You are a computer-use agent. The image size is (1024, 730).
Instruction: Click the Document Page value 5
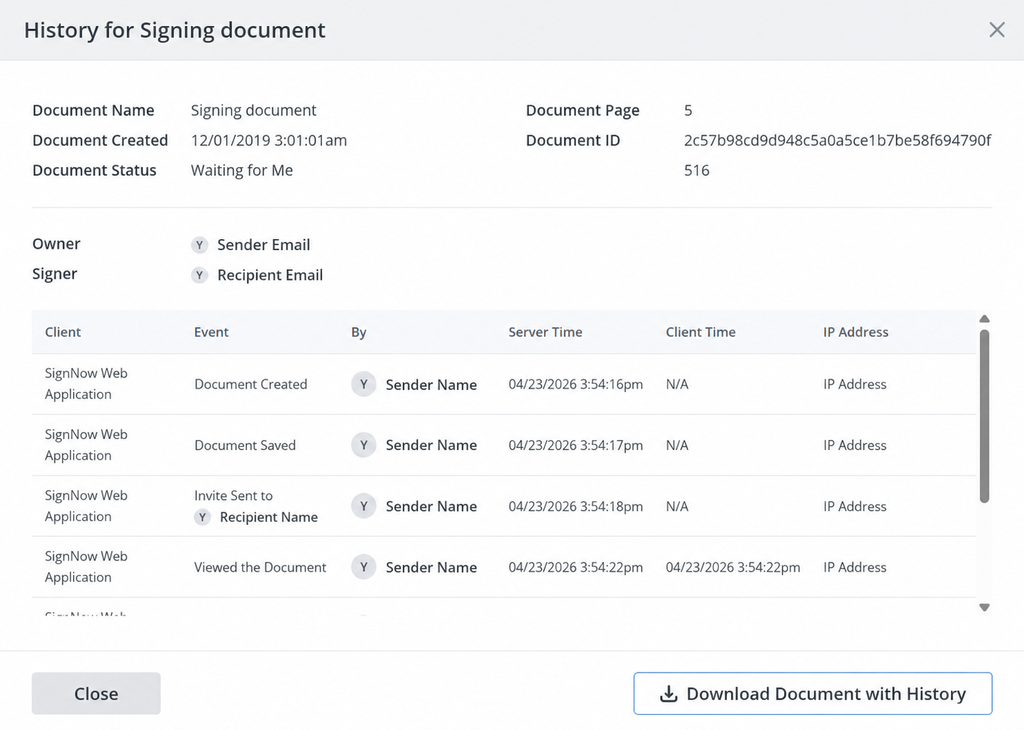[688, 110]
